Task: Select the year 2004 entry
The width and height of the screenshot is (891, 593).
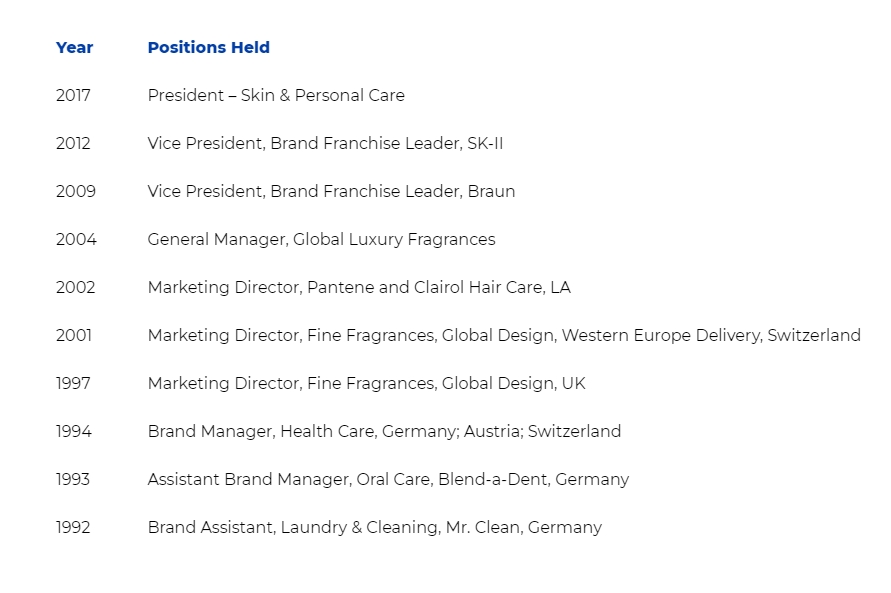Action: coord(76,239)
